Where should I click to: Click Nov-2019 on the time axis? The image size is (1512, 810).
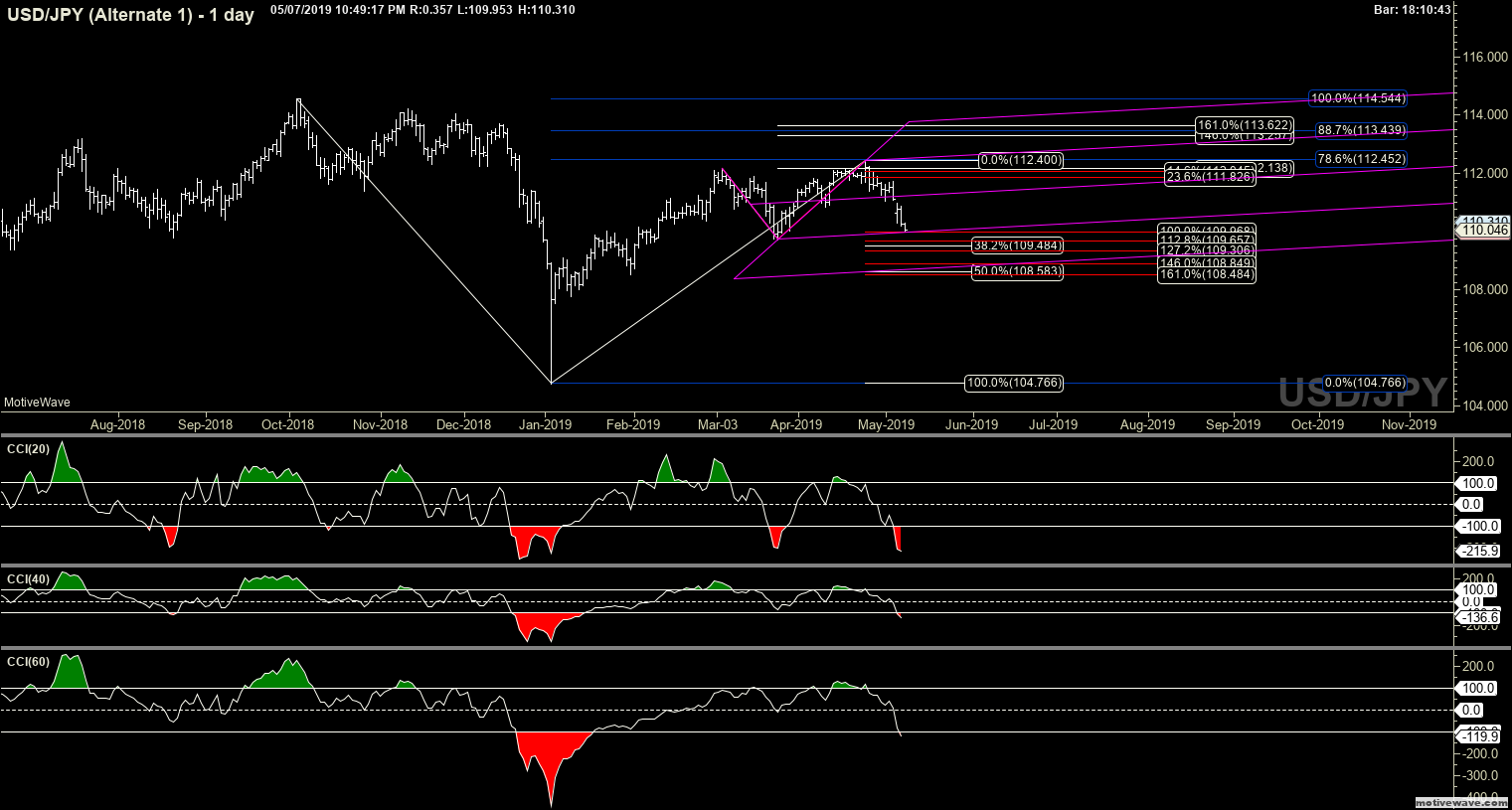(1409, 424)
